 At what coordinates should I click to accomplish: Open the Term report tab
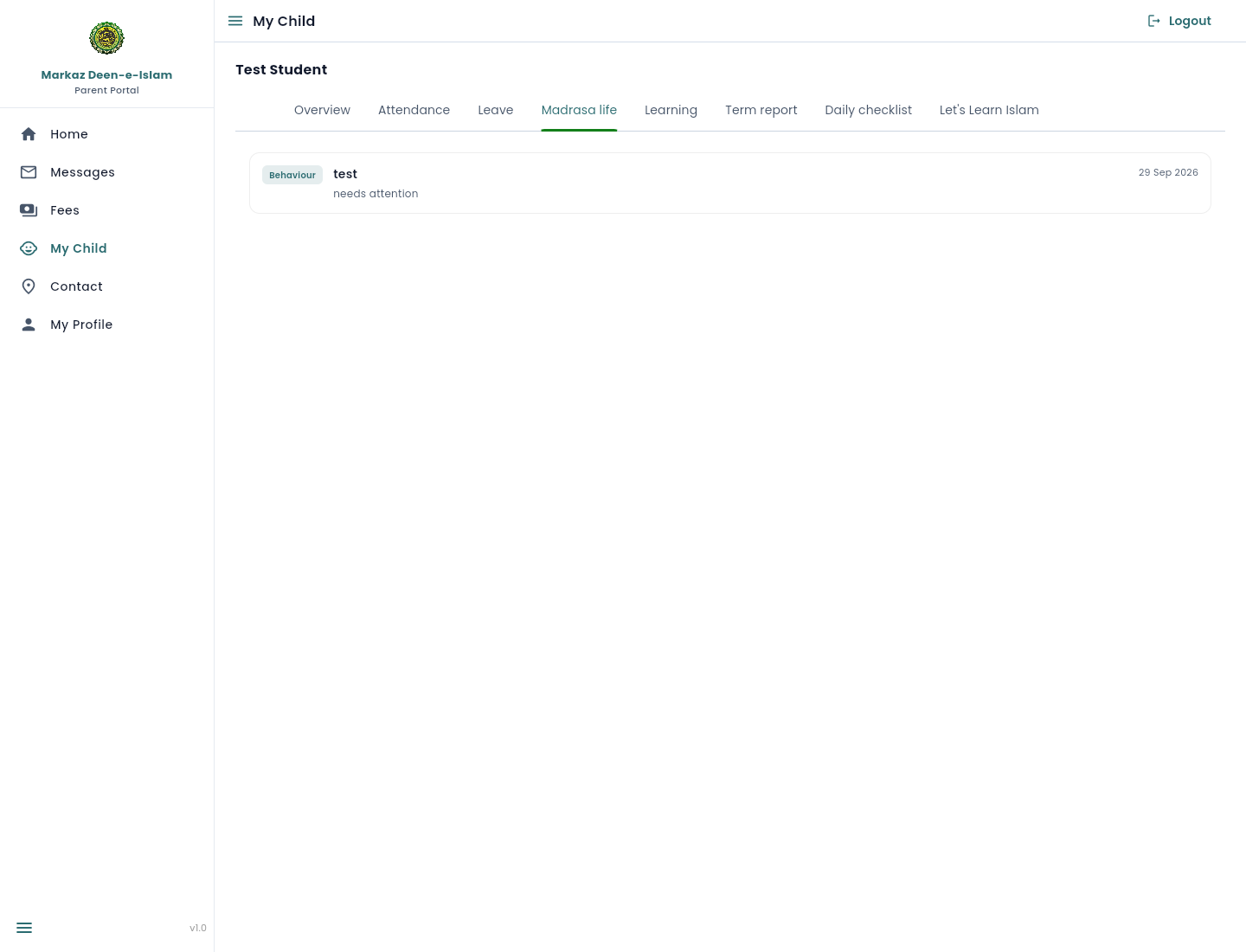tap(761, 110)
